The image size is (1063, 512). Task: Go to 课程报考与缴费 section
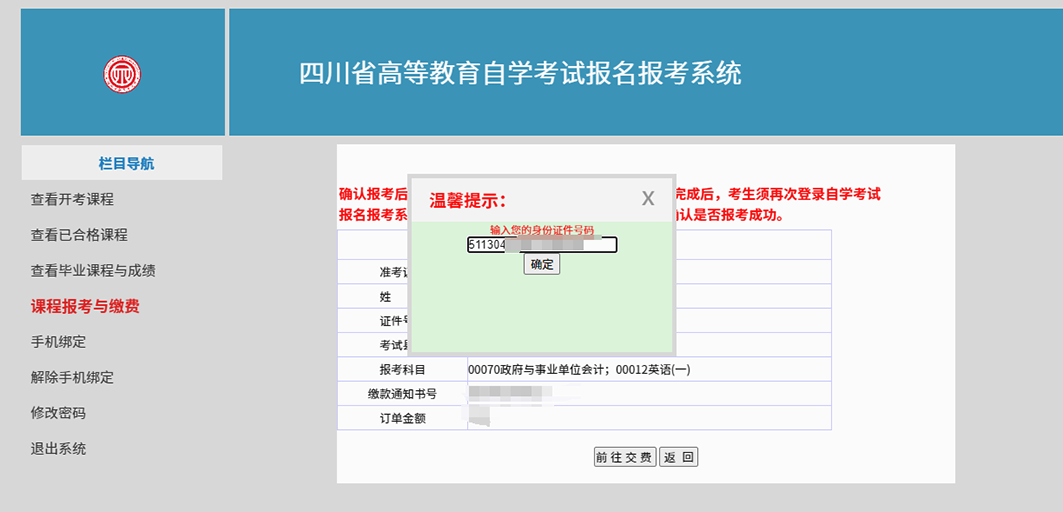pyautogui.click(x=85, y=306)
